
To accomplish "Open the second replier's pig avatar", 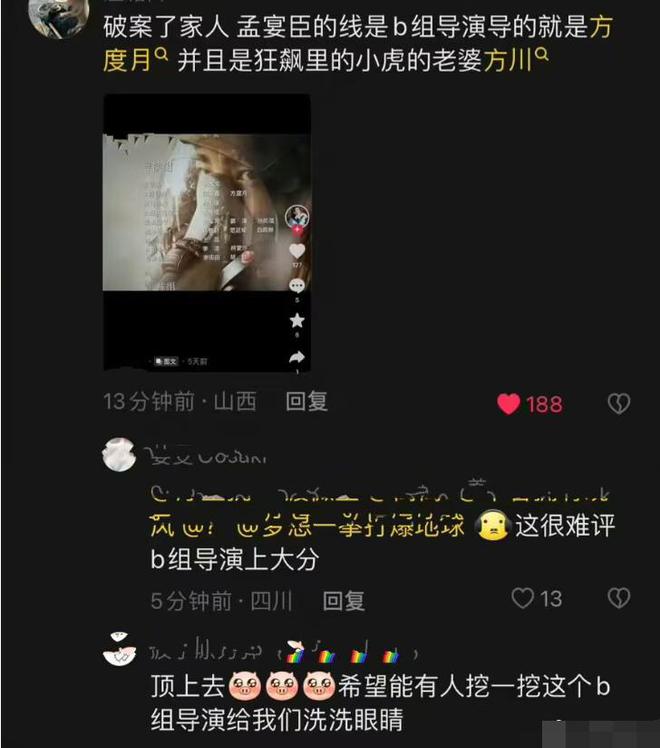I will [x=119, y=649].
